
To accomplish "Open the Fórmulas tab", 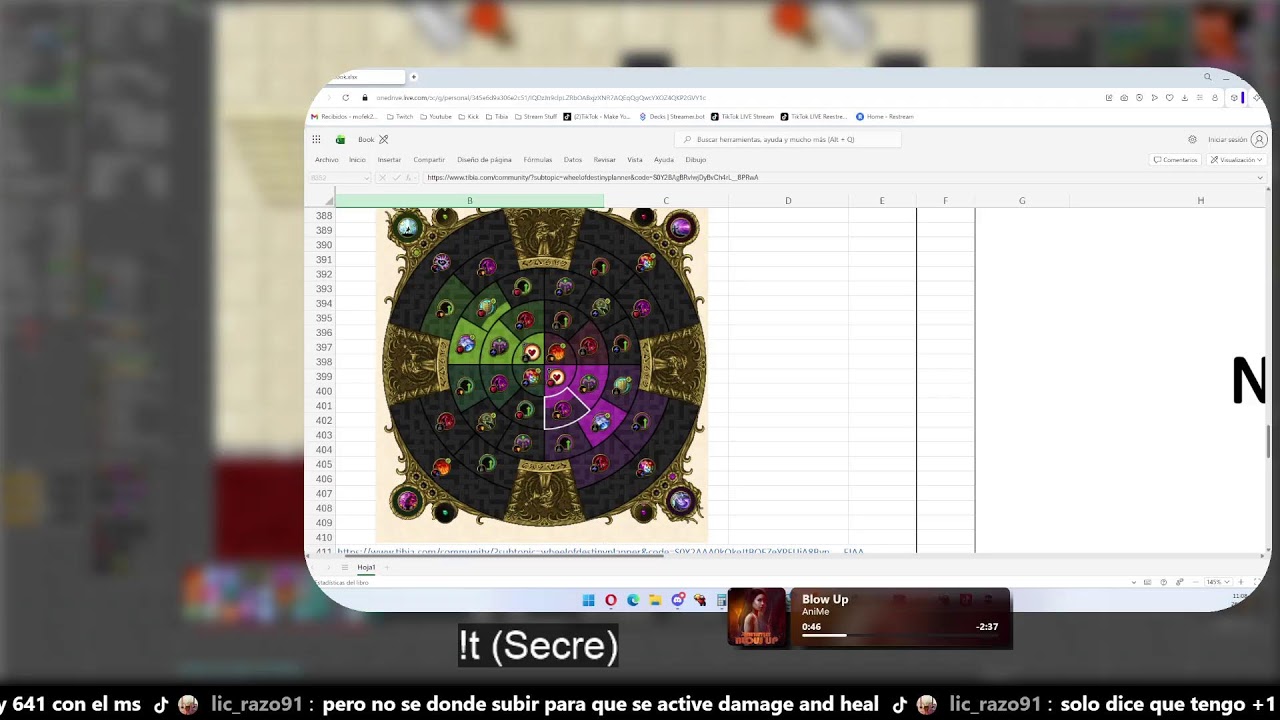I will click(x=537, y=160).
